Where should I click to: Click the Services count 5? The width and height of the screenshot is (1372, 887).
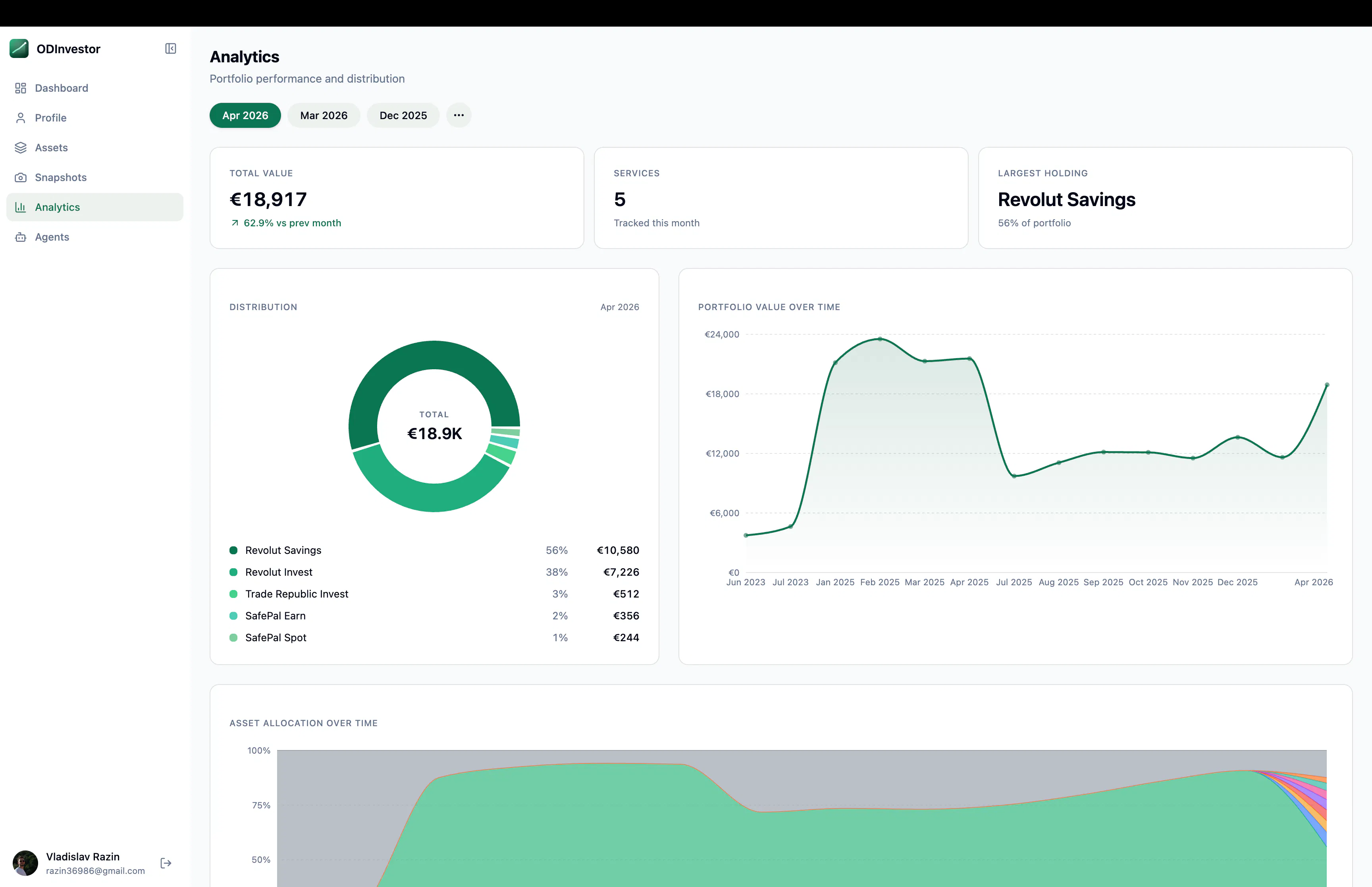(619, 199)
